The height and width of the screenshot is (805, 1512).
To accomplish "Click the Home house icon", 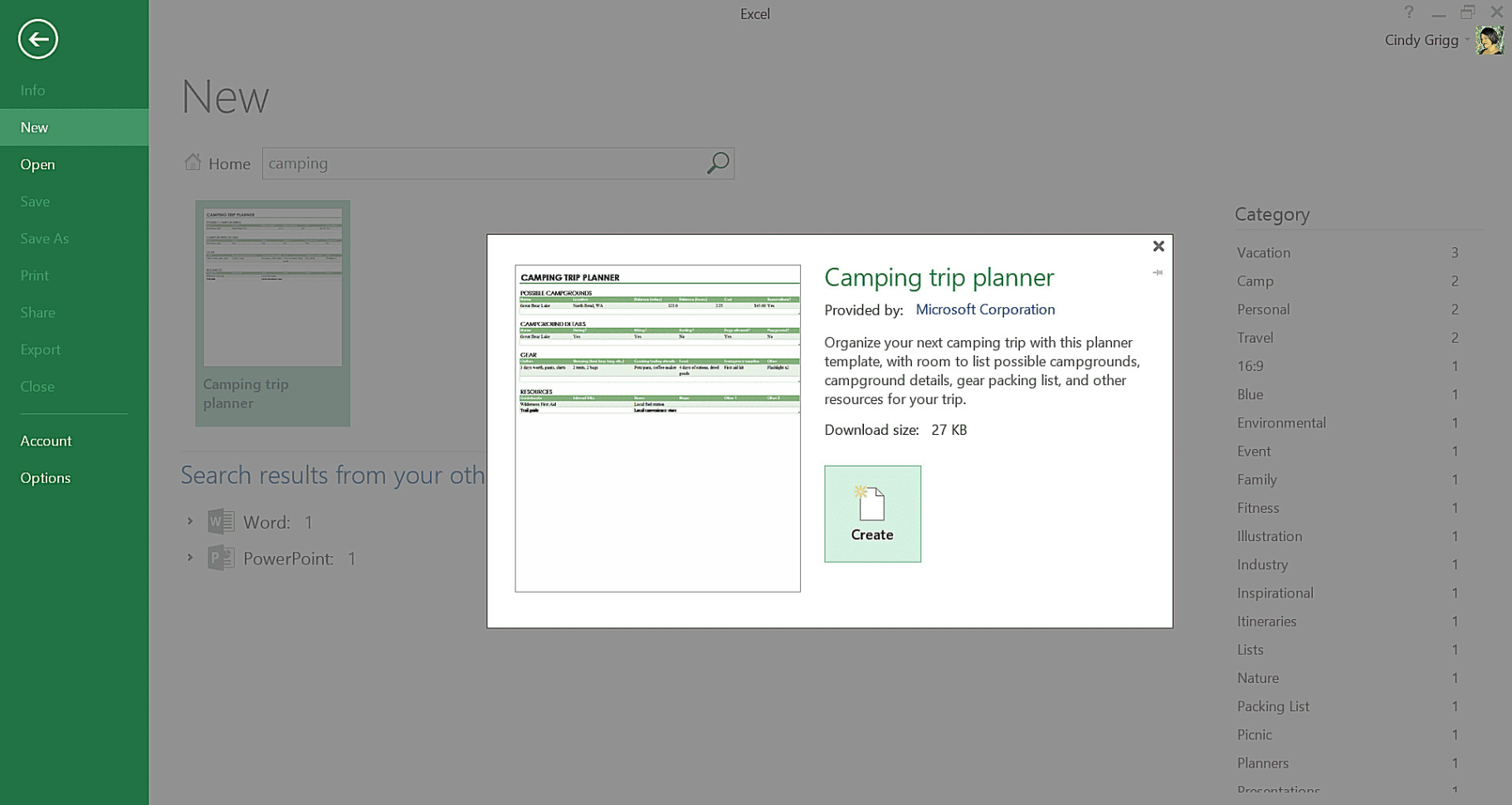I will pos(193,163).
